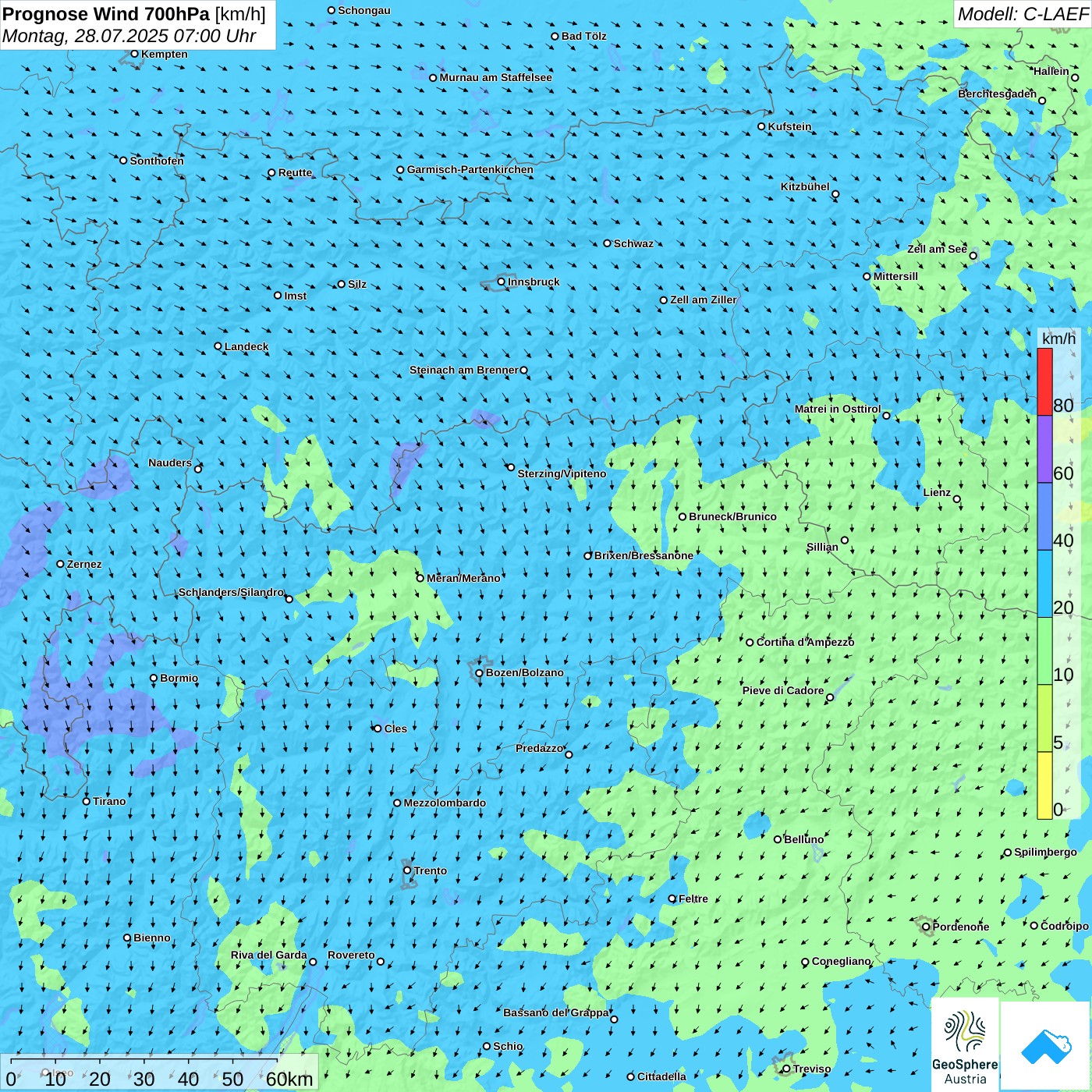Click the Meran/Merano city marker

point(420,578)
